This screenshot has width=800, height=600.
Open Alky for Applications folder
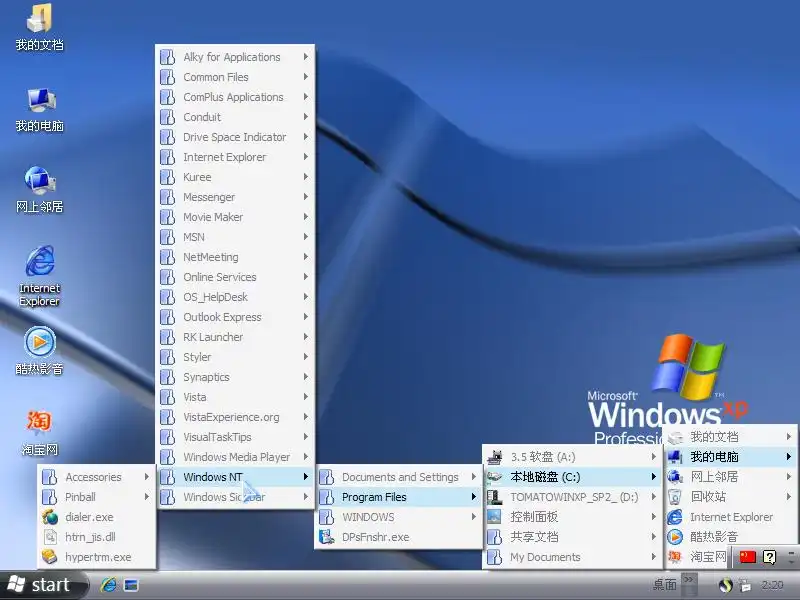[x=235, y=57]
